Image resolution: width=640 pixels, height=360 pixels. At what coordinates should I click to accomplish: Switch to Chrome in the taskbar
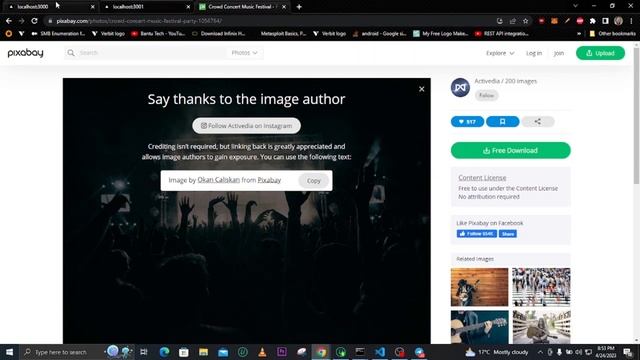321,352
